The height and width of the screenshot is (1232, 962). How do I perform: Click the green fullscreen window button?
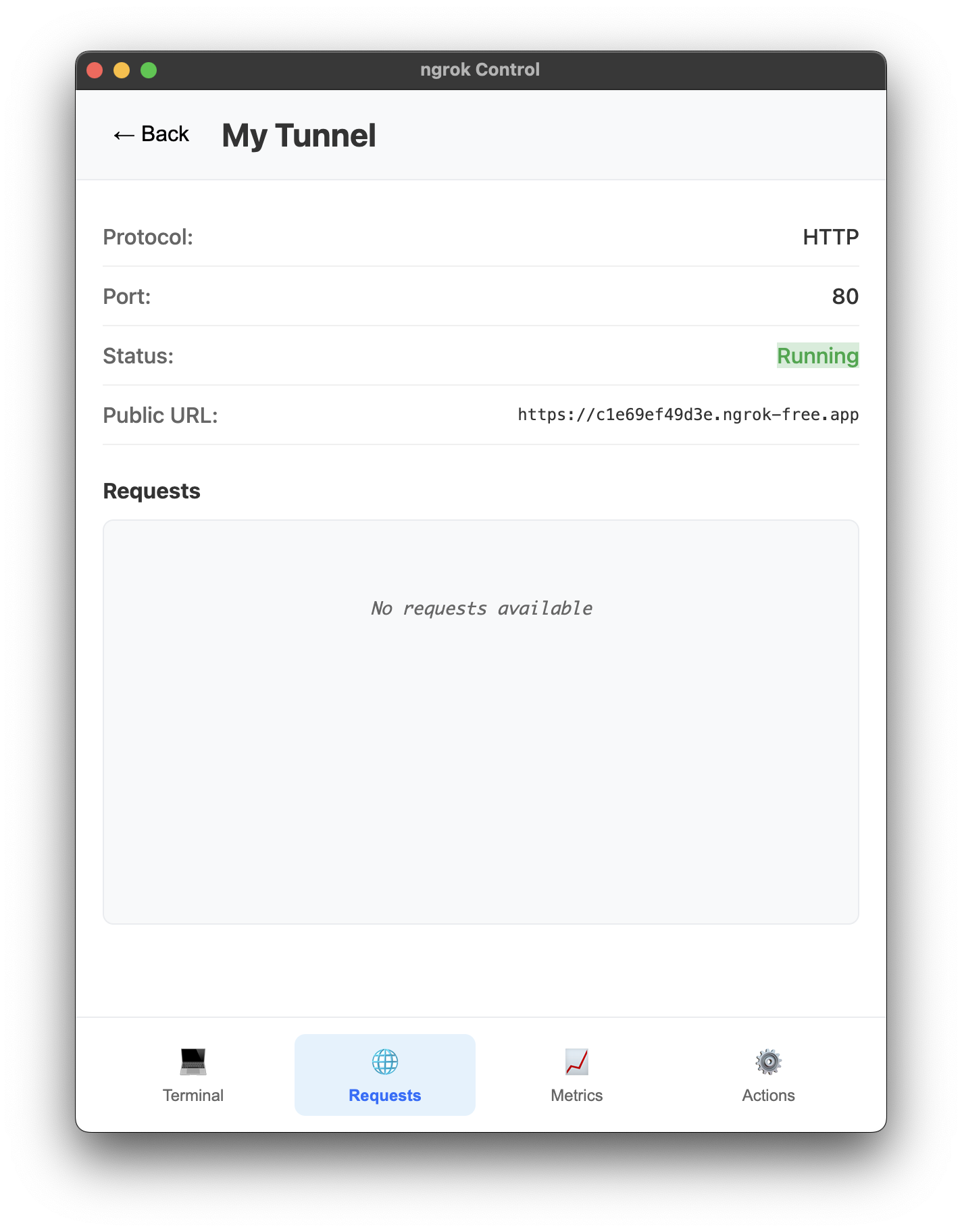pyautogui.click(x=149, y=70)
